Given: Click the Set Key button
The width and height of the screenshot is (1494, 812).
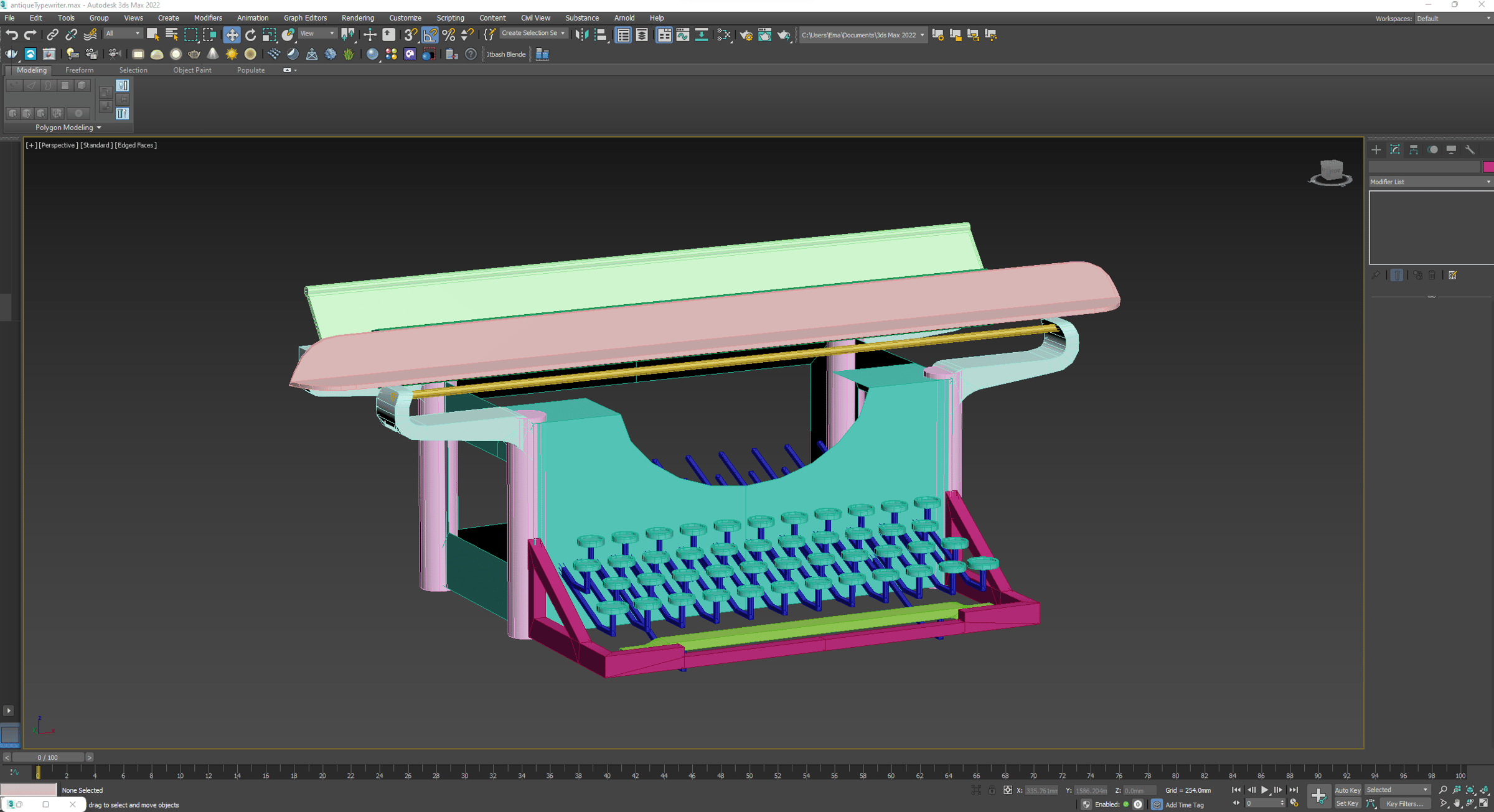Looking at the screenshot, I should click(x=1347, y=804).
